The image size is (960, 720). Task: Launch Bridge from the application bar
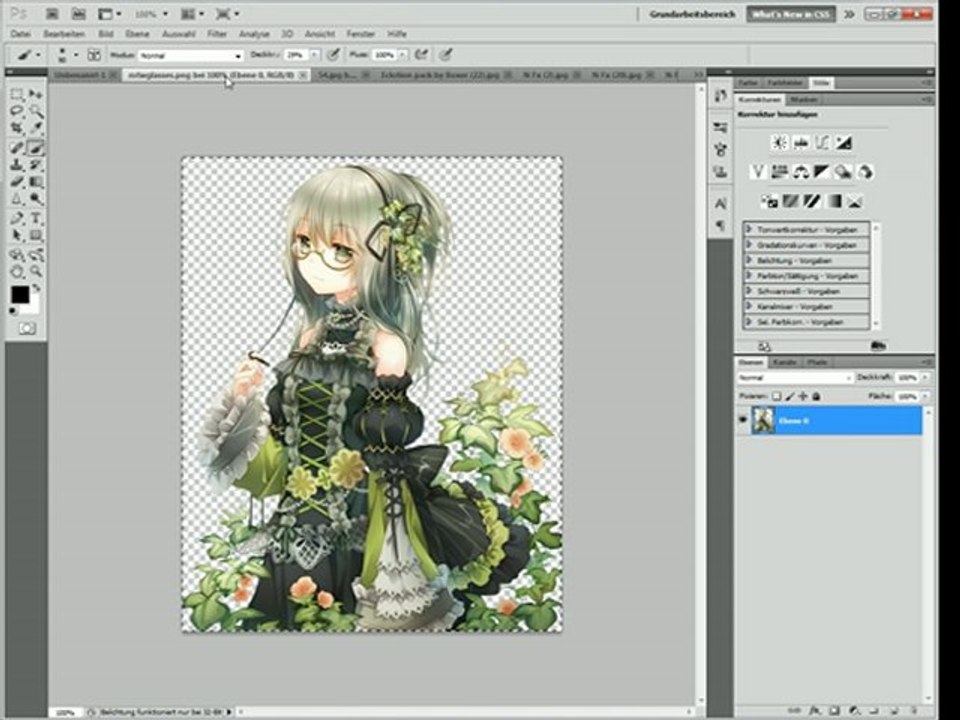pyautogui.click(x=53, y=13)
